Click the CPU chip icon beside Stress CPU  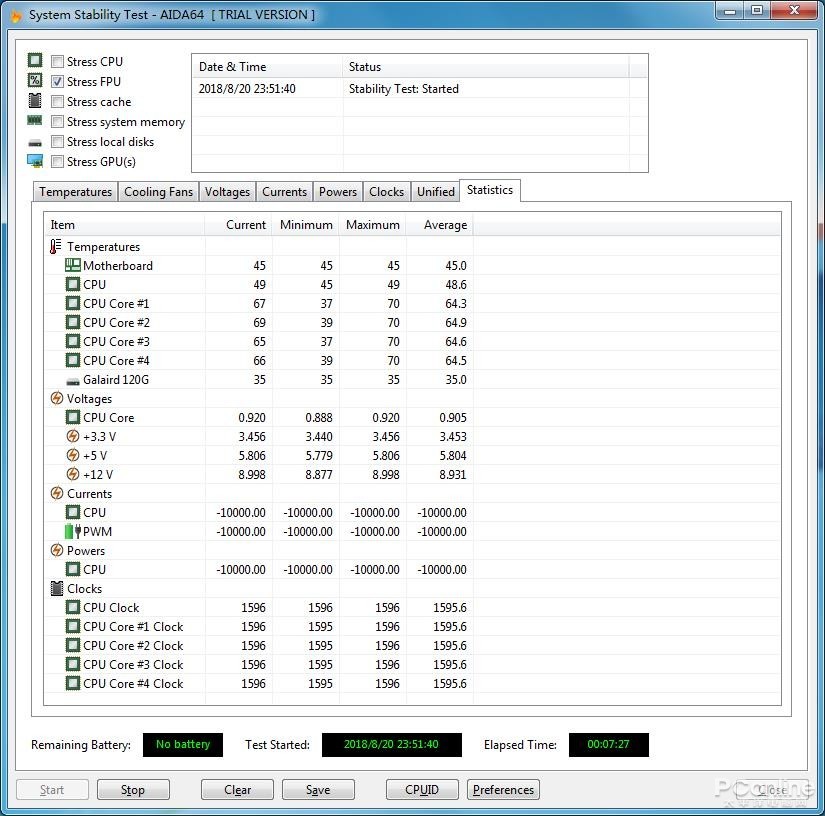(x=35, y=60)
